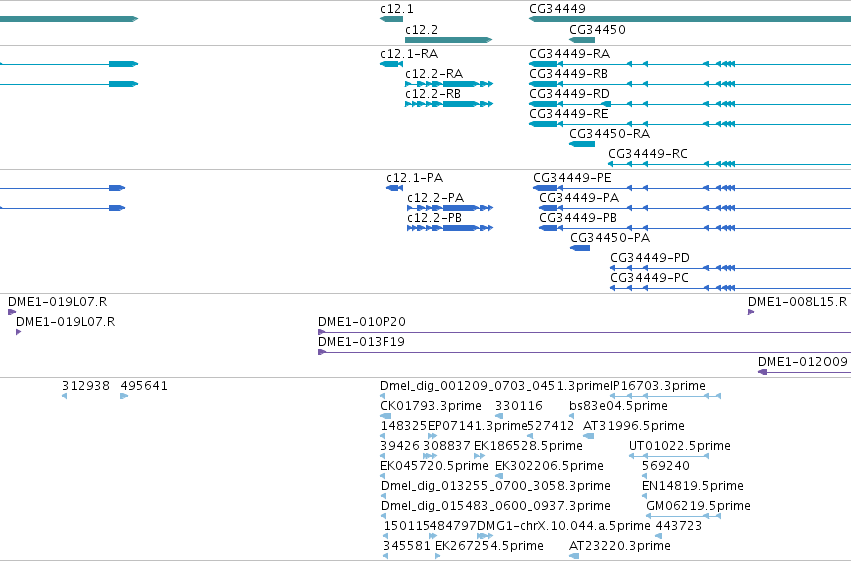Open the AT31996.5prime label
The height and width of the screenshot is (561, 851).
click(633, 426)
